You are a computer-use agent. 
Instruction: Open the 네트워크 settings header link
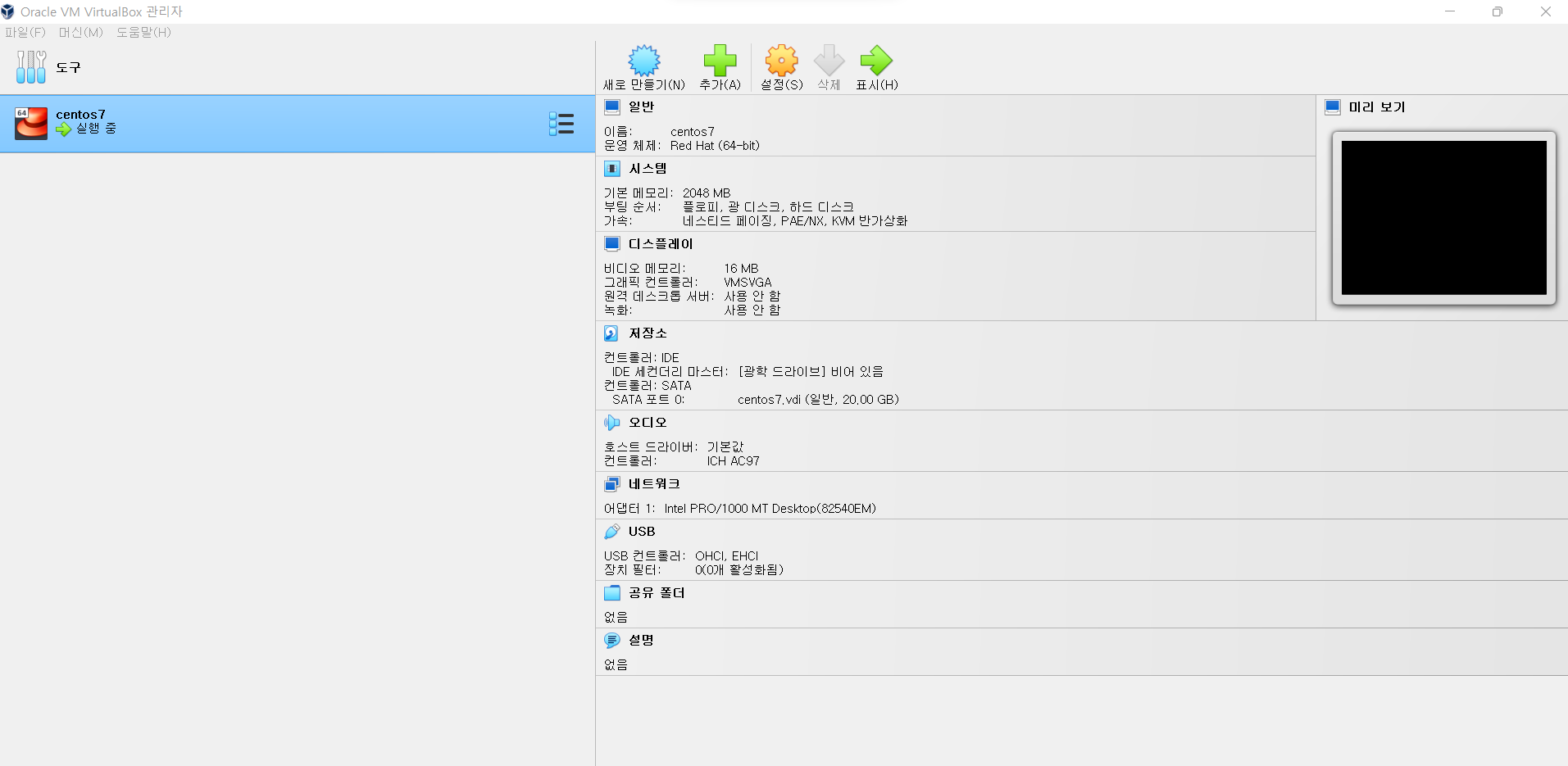(654, 483)
